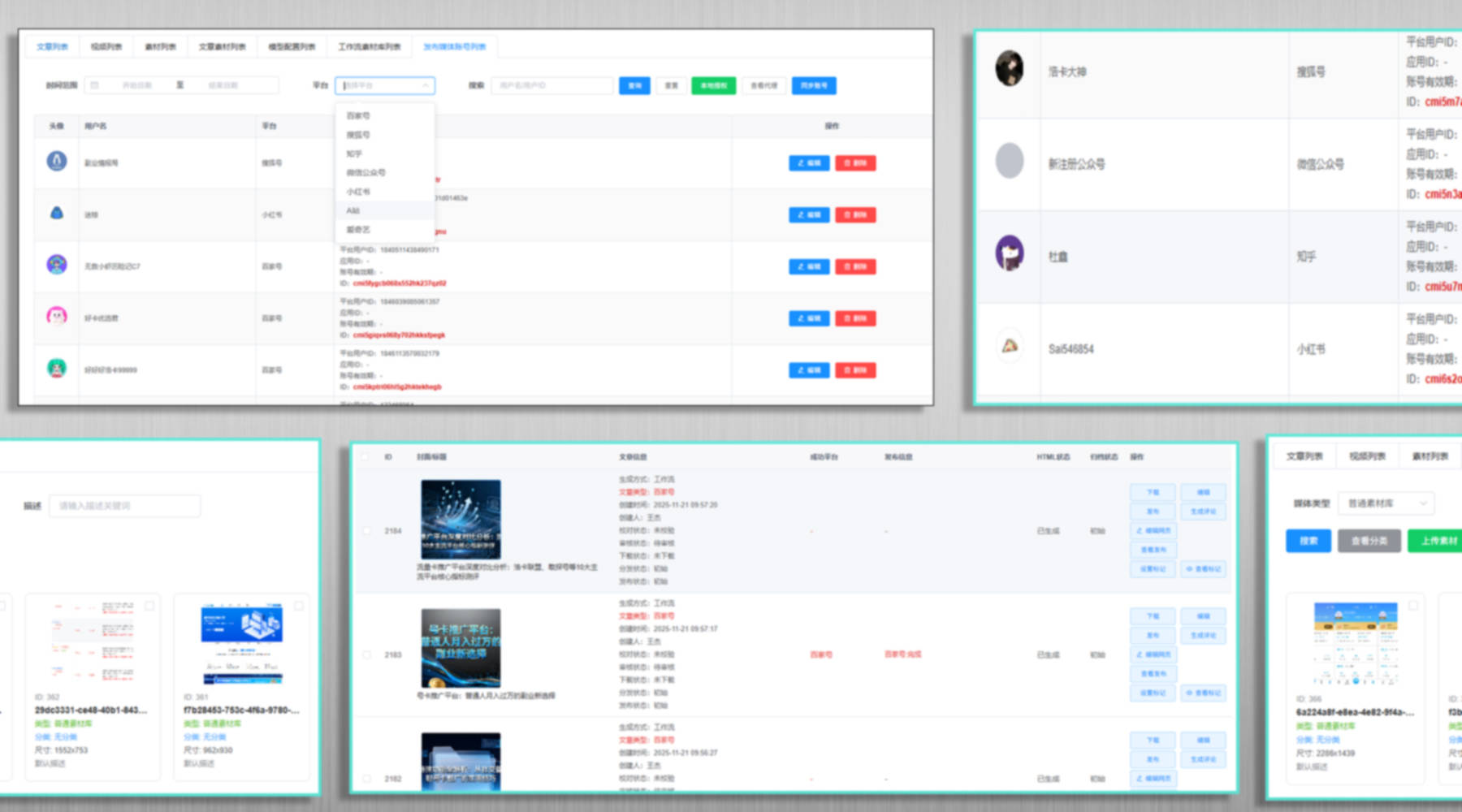Open the 普通素材库 media type dropdown

pyautogui.click(x=1386, y=503)
